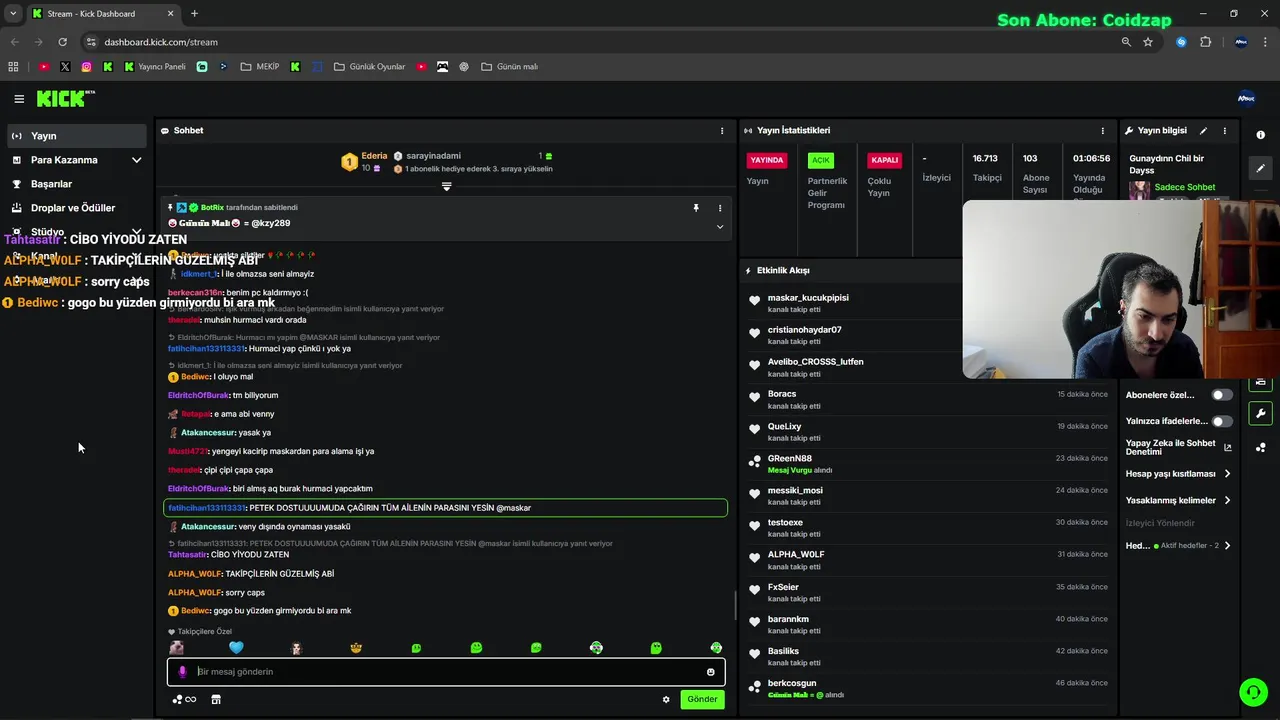Click the channel points infinity icon below chat

pyautogui.click(x=184, y=700)
